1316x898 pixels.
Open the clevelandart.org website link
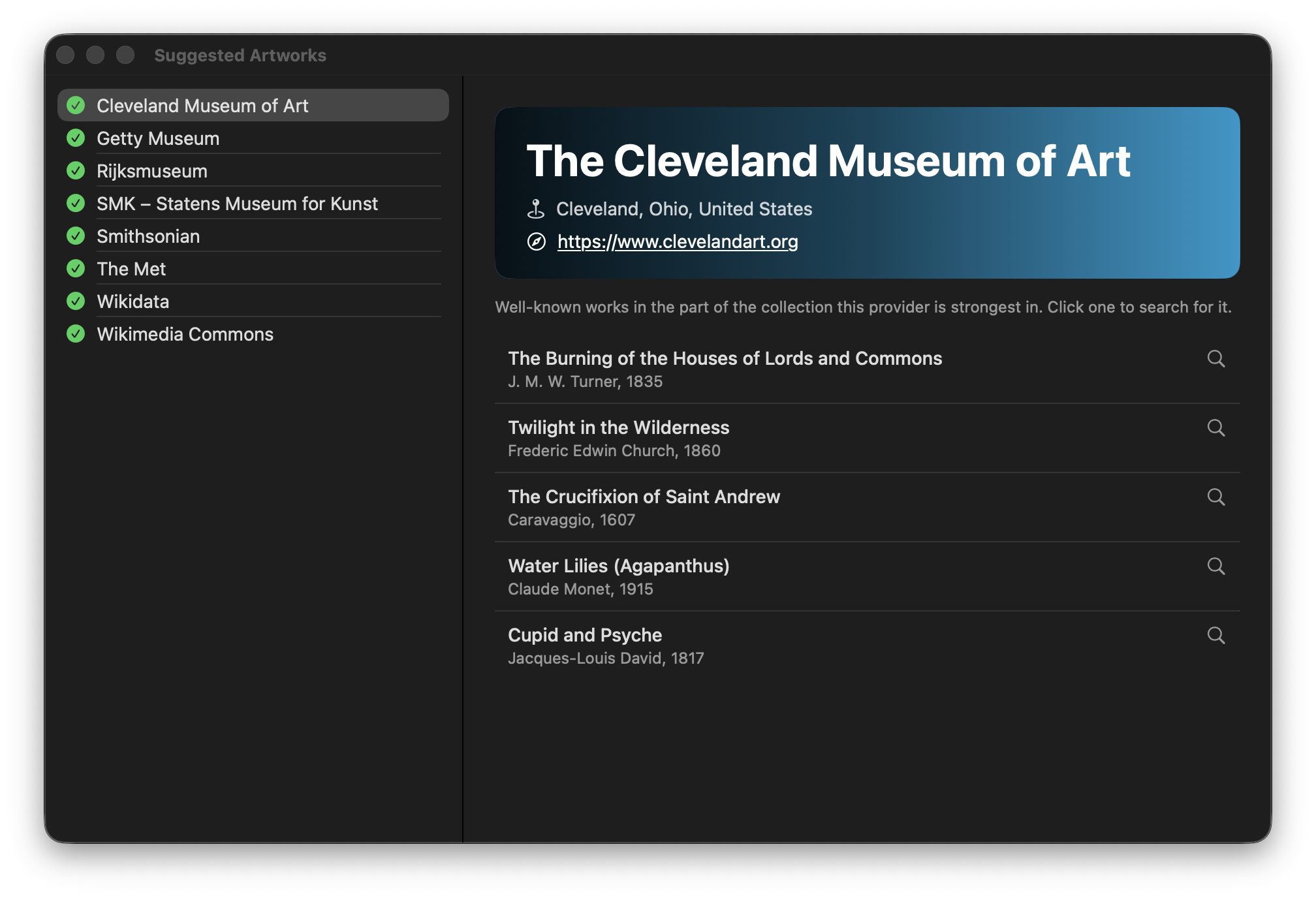[x=678, y=241]
